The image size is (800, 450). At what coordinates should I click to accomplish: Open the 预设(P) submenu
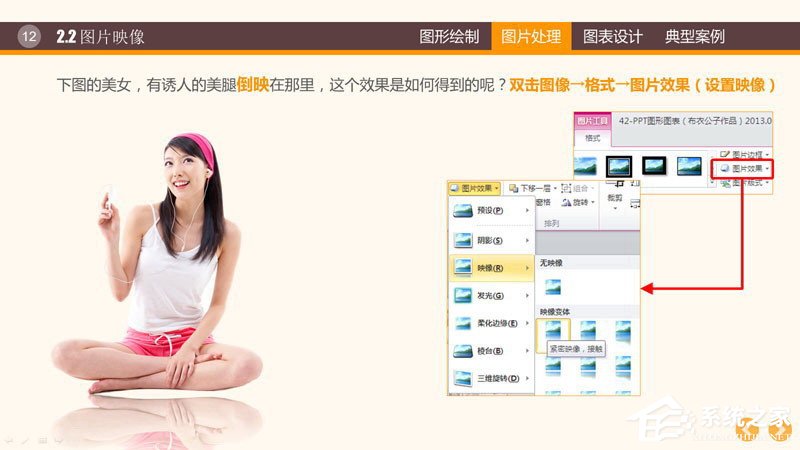pyautogui.click(x=491, y=211)
